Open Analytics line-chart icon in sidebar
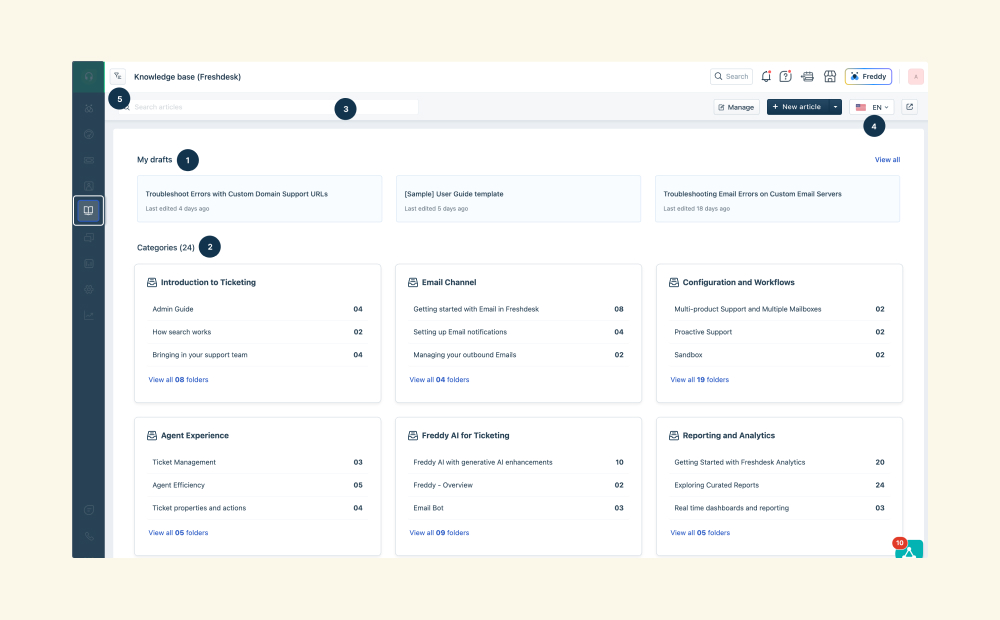The height and width of the screenshot is (620, 1000). [x=89, y=315]
